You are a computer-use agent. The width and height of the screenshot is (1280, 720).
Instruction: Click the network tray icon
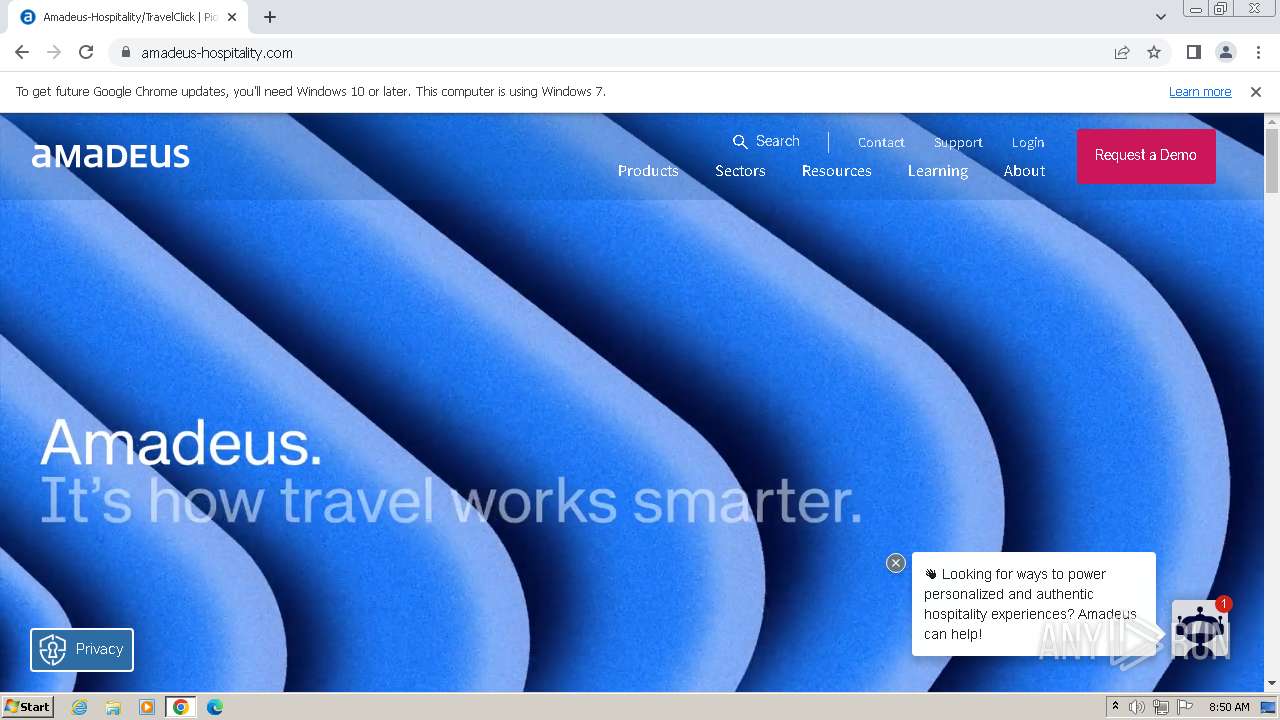(1161, 707)
